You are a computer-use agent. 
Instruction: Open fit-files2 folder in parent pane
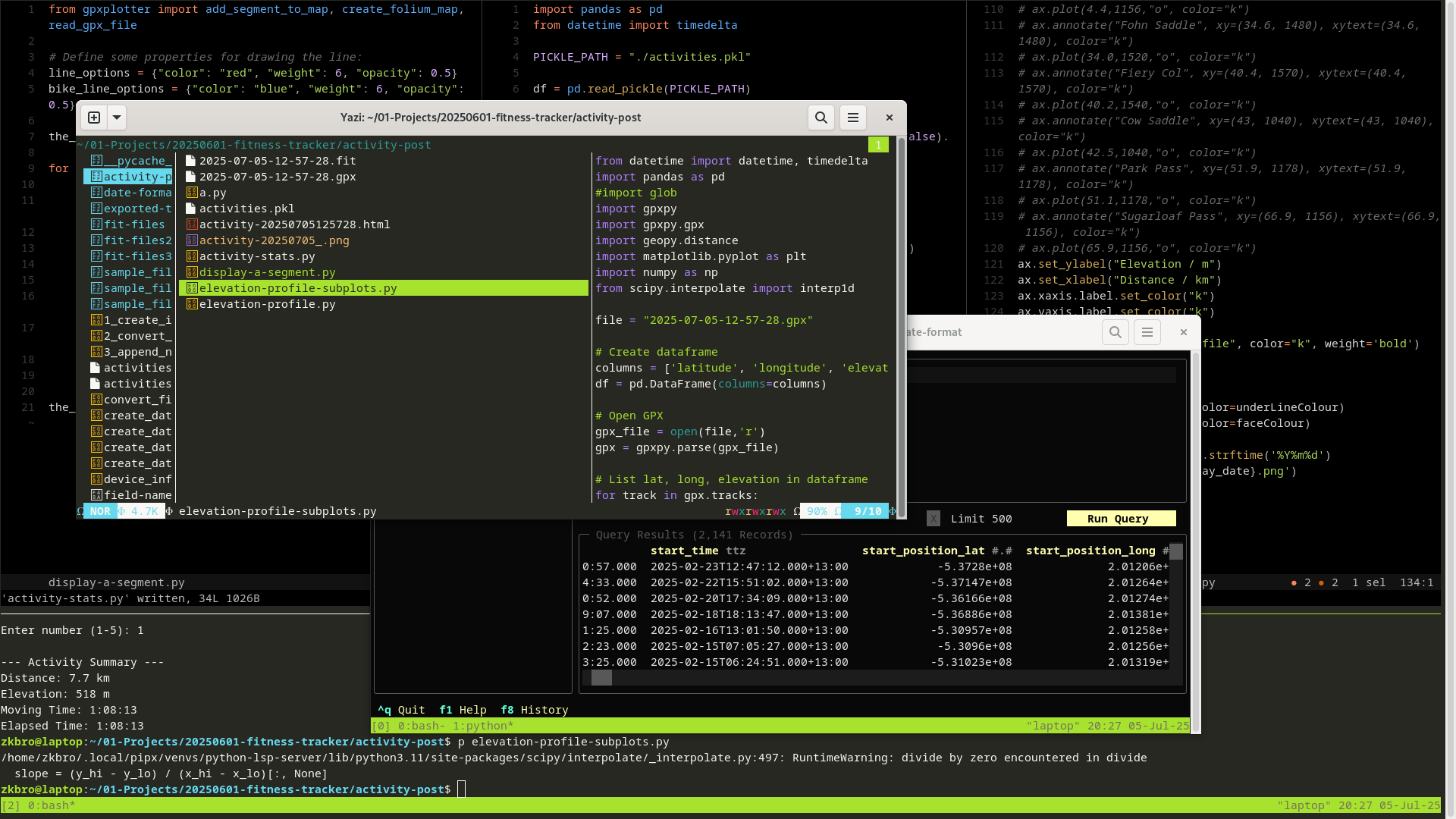click(137, 240)
